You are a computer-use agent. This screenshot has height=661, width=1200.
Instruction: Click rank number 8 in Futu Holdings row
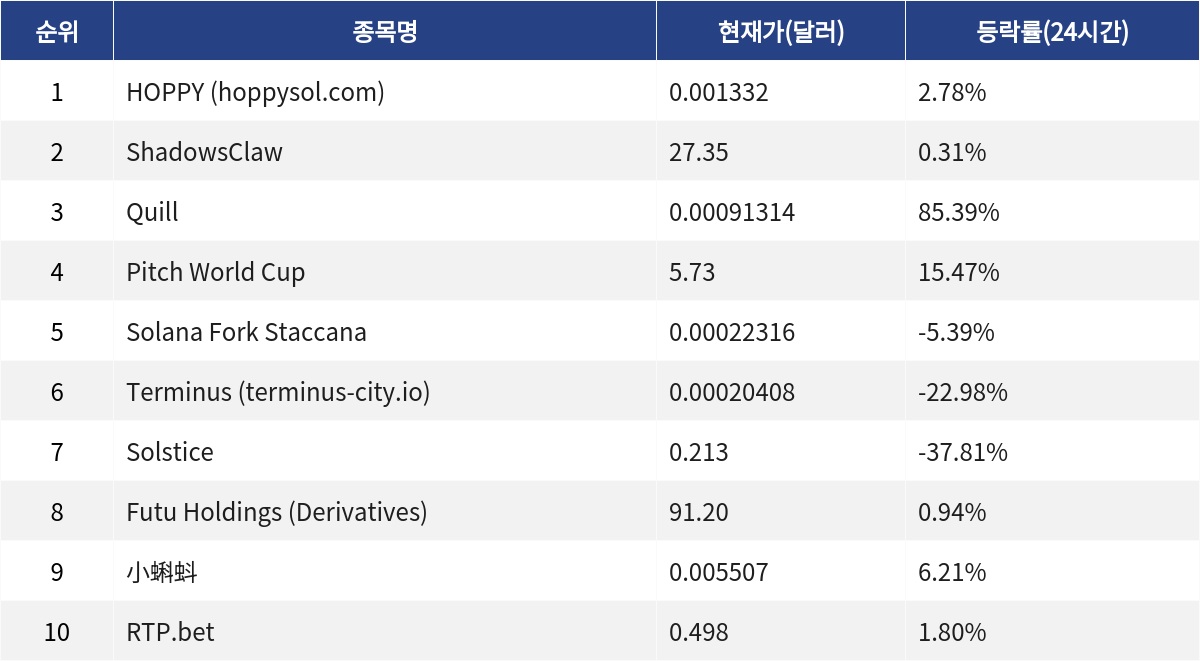coord(57,513)
